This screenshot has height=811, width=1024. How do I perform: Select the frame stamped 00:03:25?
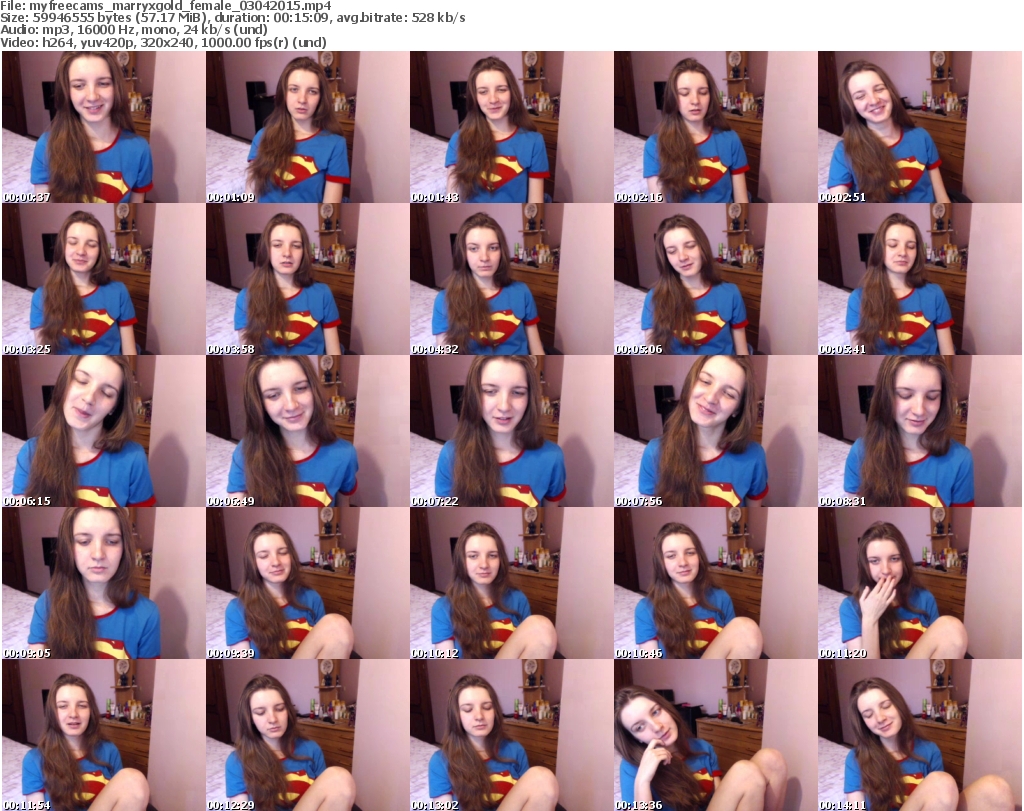point(103,279)
